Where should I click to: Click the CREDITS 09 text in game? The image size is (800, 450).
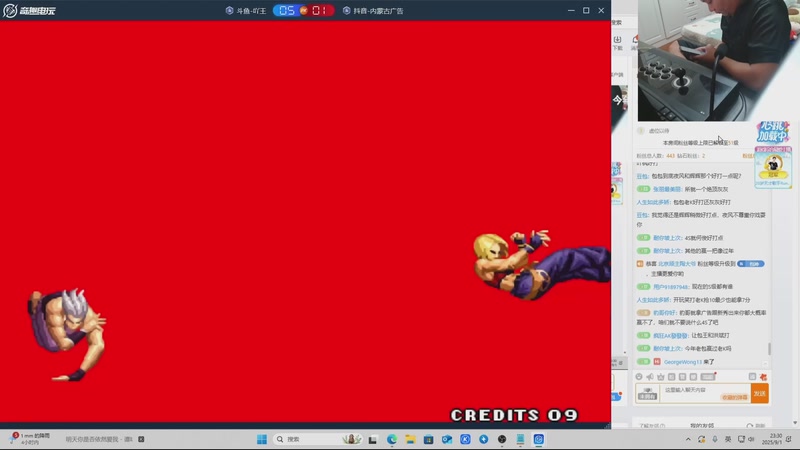point(514,415)
